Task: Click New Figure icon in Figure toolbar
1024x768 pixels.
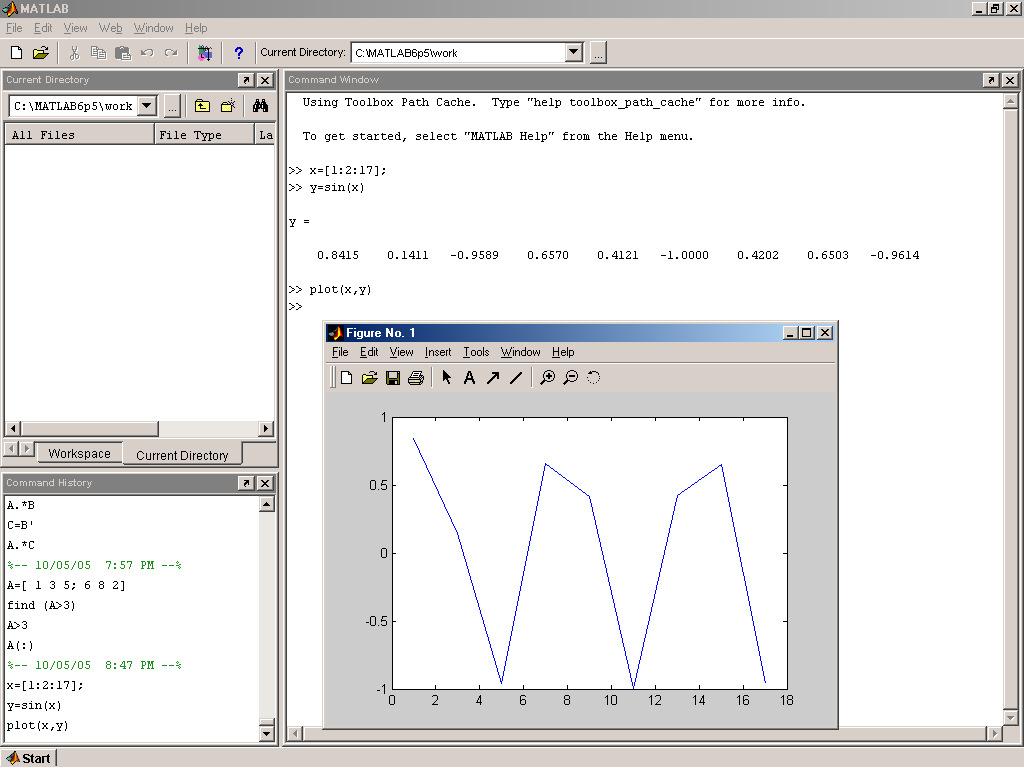Action: click(x=347, y=377)
